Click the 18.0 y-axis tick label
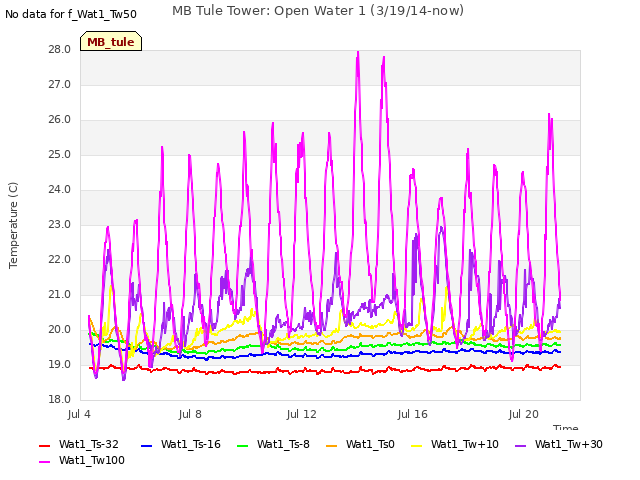 pyautogui.click(x=60, y=400)
